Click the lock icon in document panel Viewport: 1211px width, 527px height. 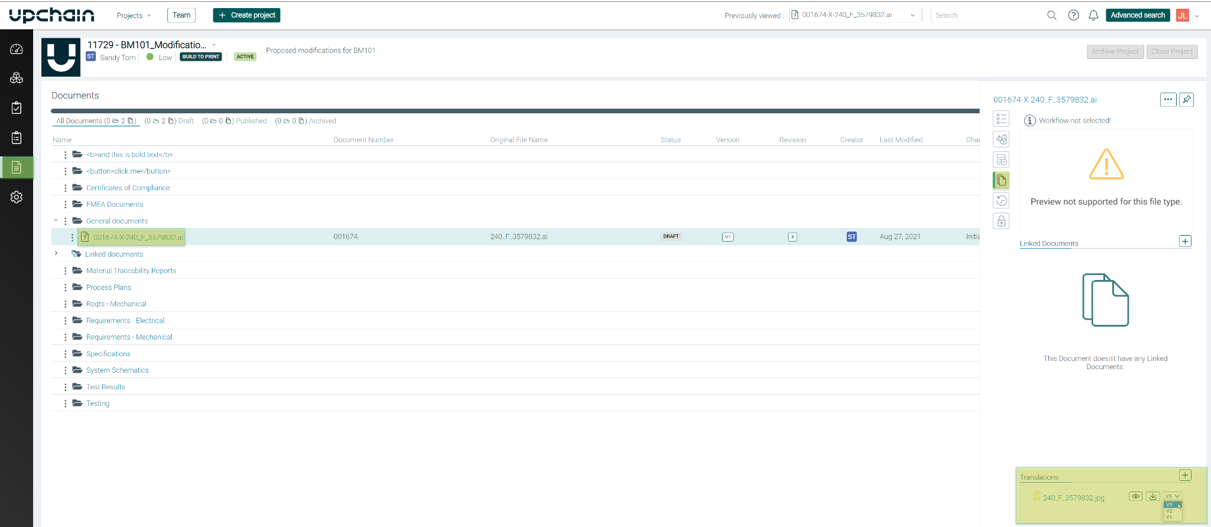click(1001, 221)
